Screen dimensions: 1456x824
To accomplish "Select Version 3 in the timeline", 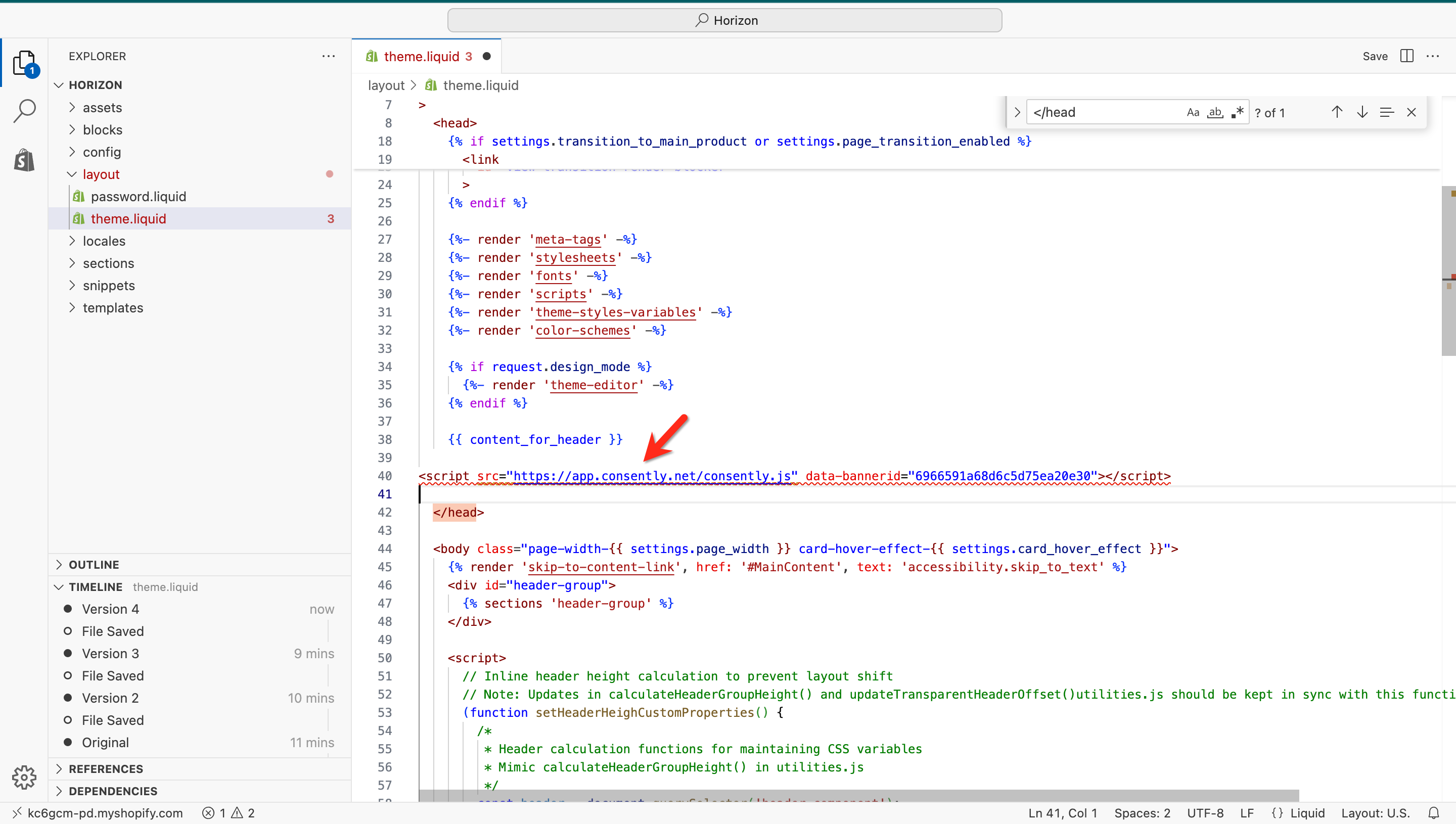I will point(110,653).
